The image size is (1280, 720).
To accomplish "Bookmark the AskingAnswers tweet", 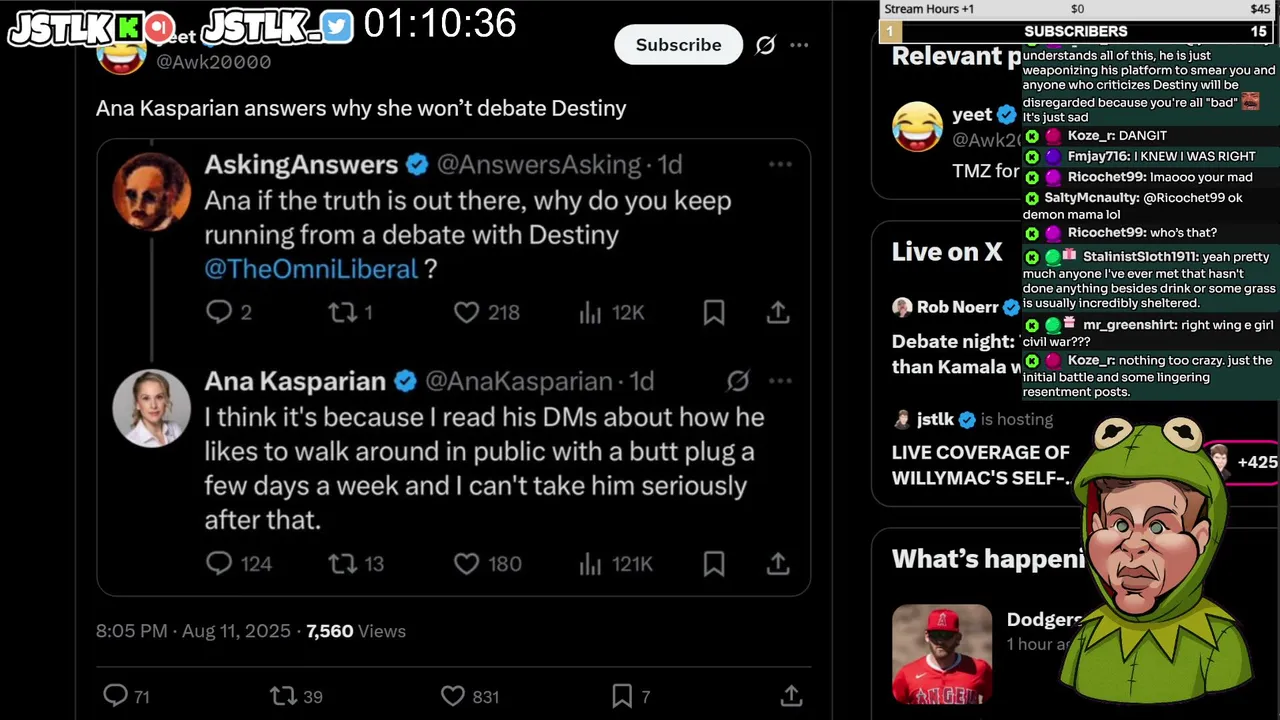I will click(714, 313).
